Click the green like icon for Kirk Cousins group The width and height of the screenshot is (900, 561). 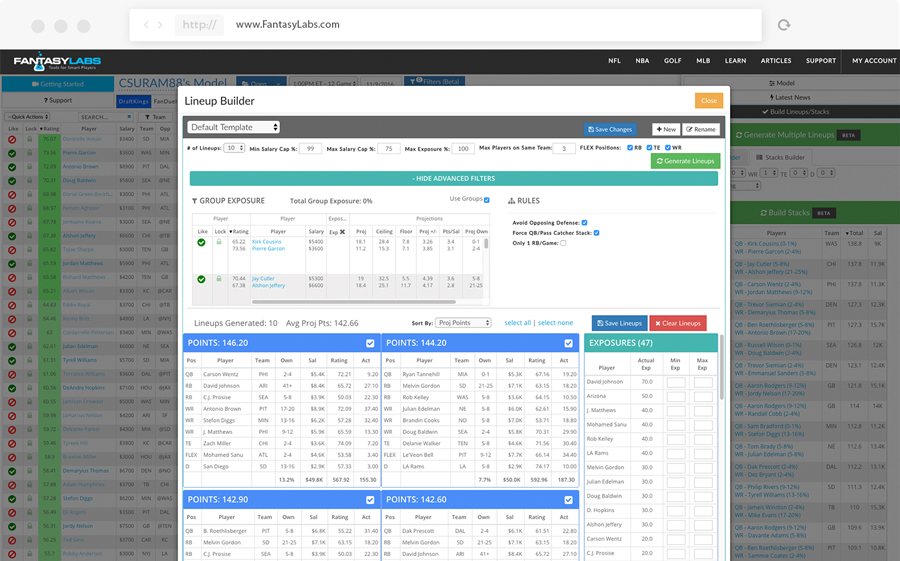(201, 242)
